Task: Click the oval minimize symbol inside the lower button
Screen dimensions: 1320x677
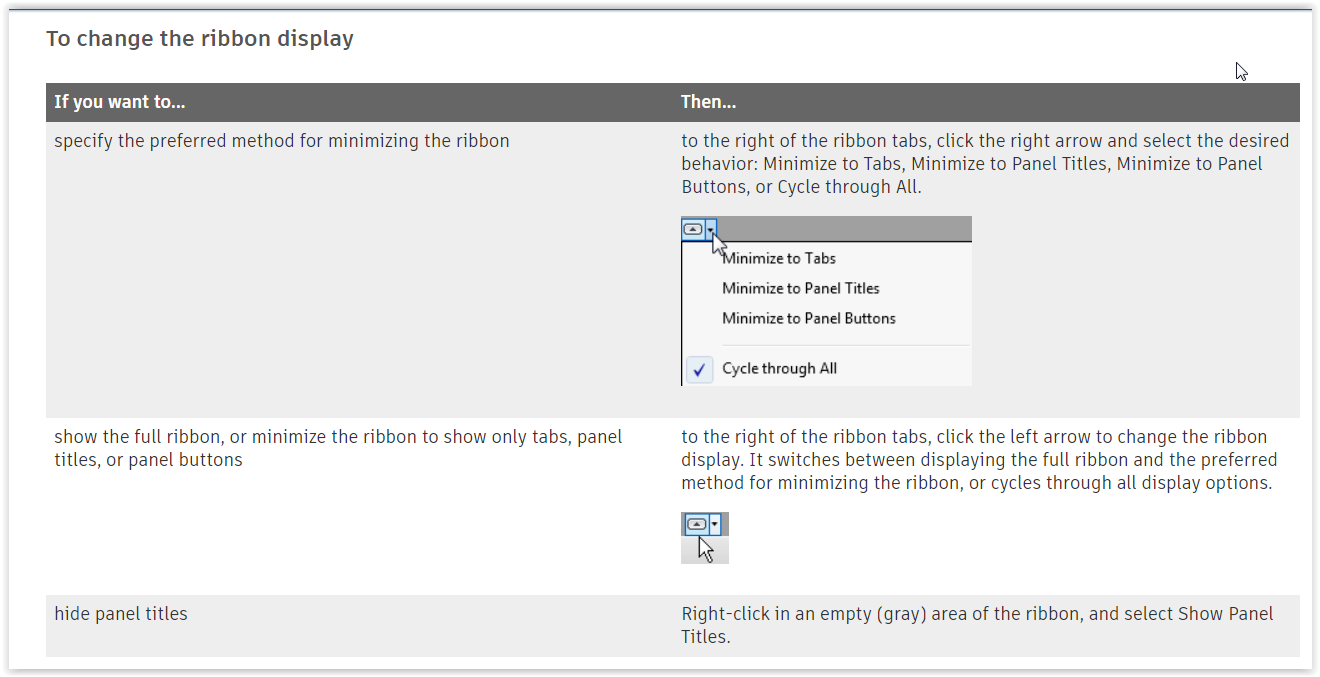Action: pos(696,523)
